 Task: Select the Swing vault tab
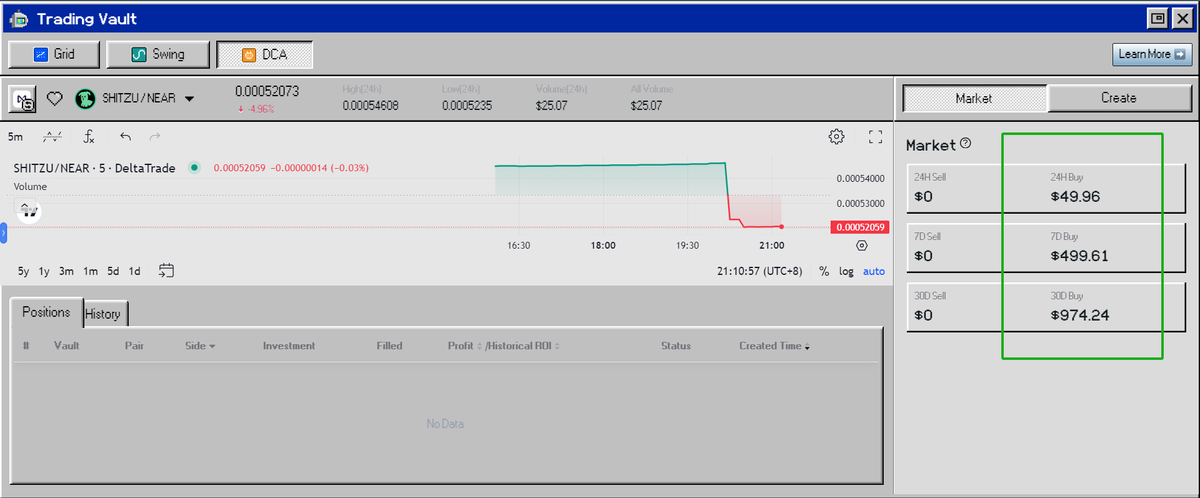tap(159, 54)
